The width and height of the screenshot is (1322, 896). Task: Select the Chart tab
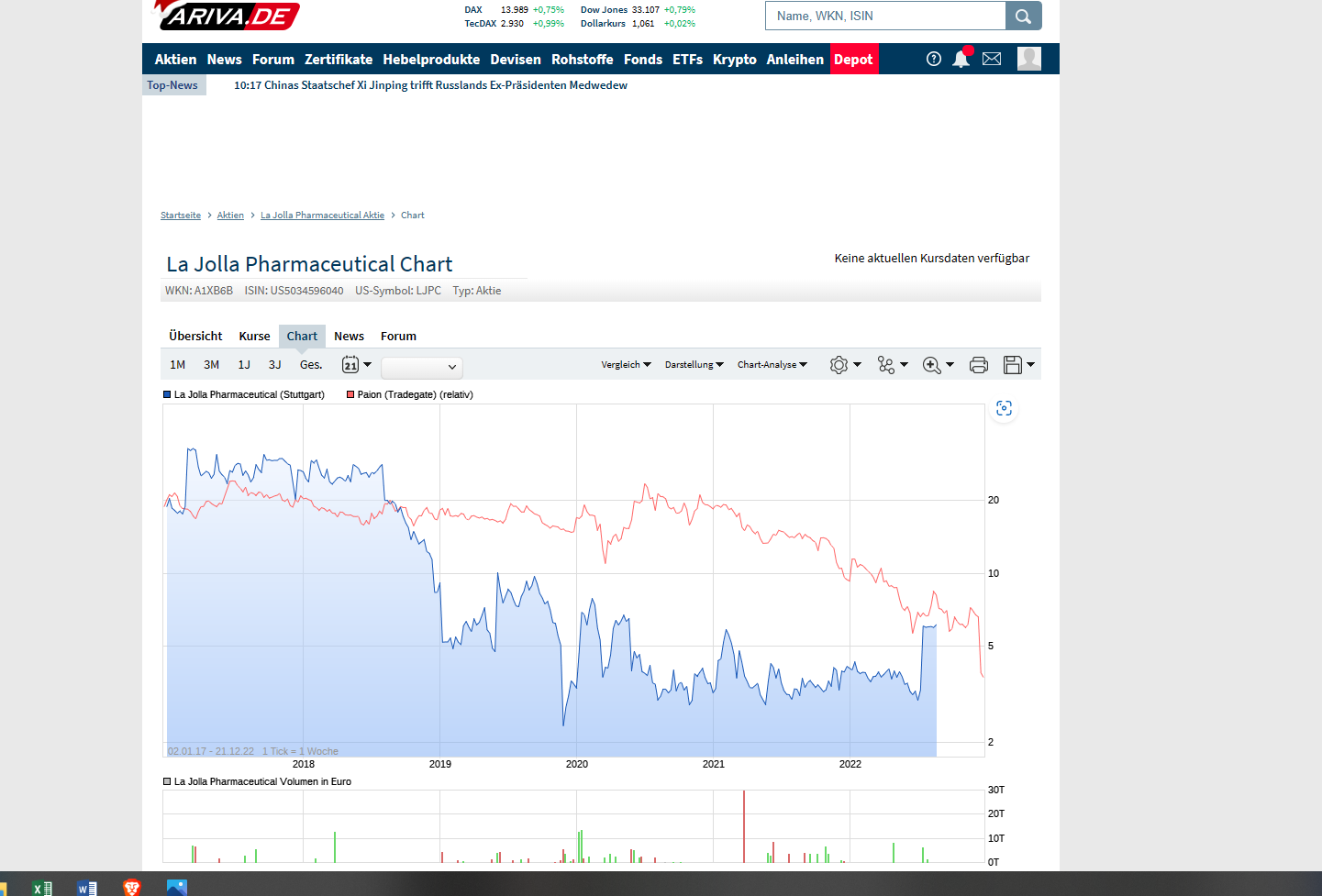click(x=302, y=337)
